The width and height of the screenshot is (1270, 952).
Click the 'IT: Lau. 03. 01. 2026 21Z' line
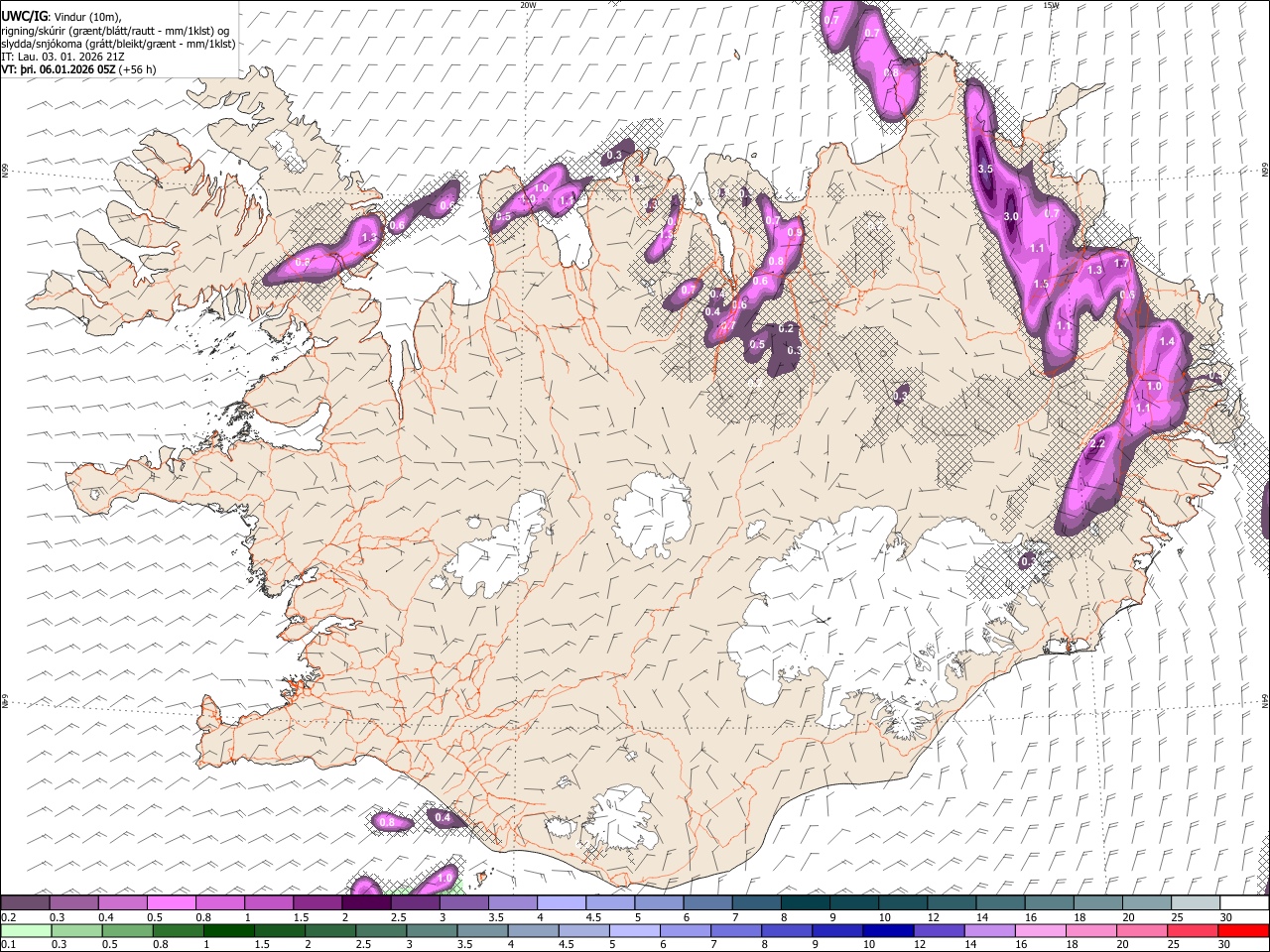pos(63,57)
